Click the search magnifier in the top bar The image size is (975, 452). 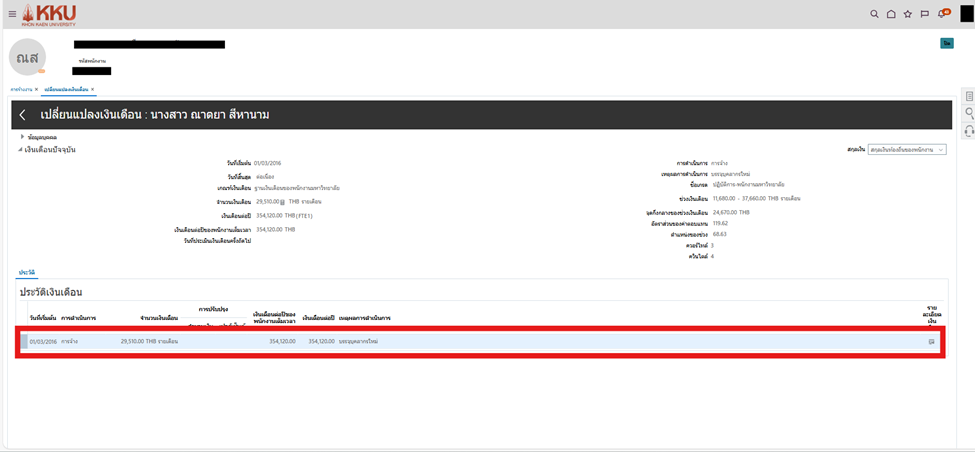coord(874,14)
